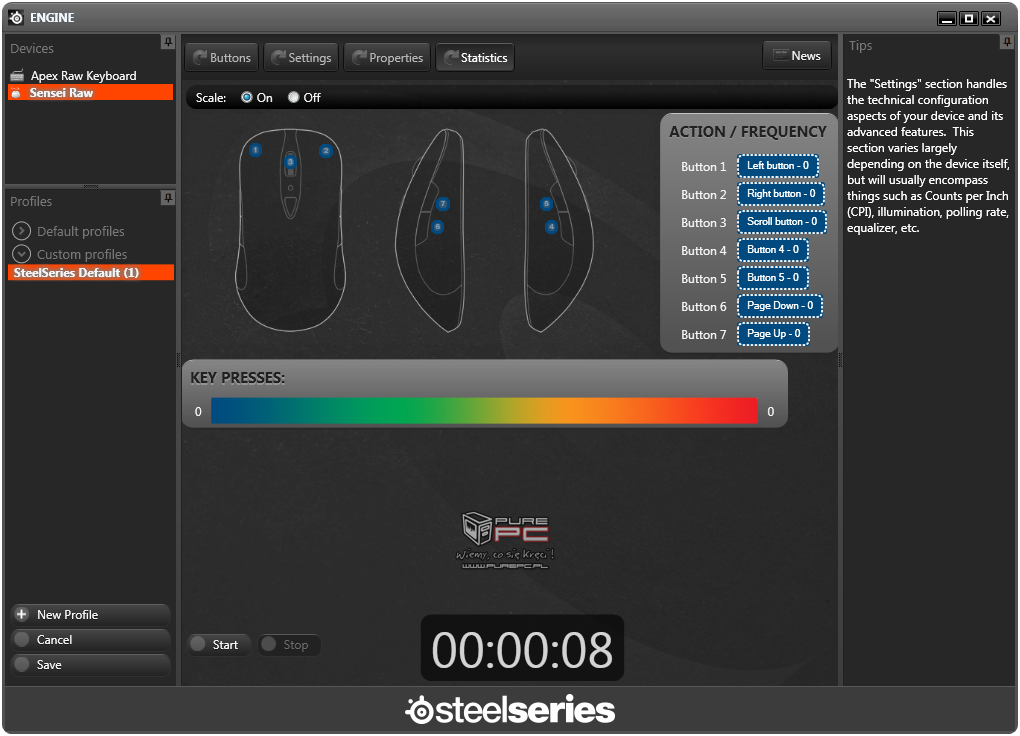Expand the Default profiles group

tap(21, 230)
